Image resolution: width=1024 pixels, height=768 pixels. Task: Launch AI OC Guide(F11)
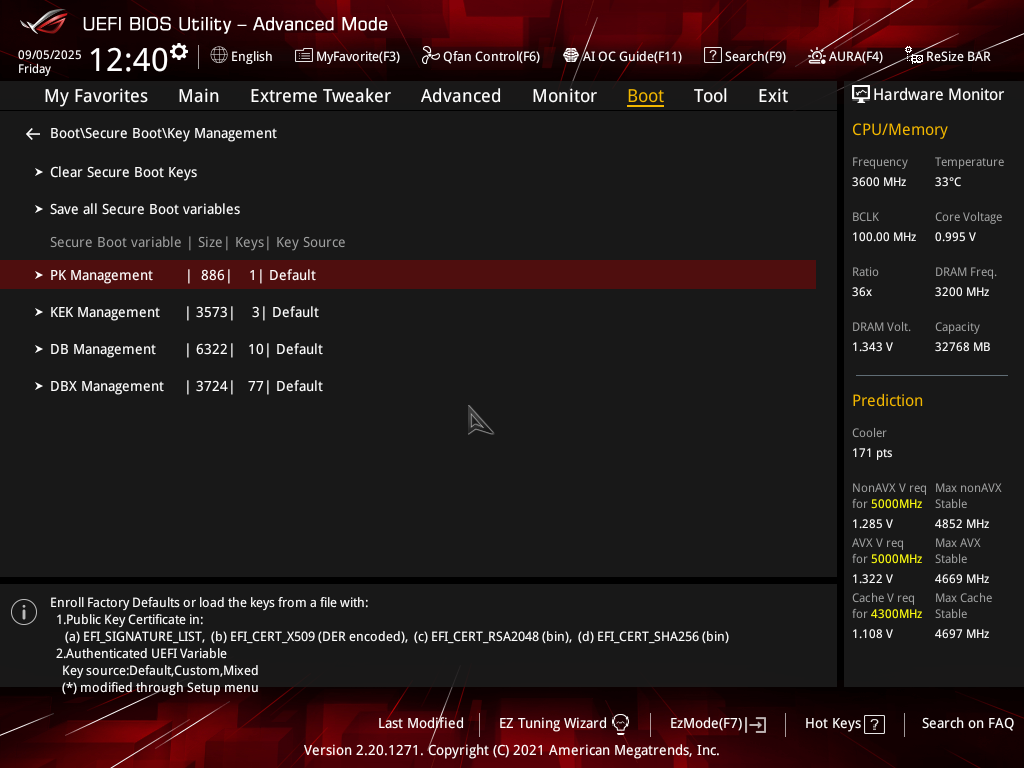point(632,56)
